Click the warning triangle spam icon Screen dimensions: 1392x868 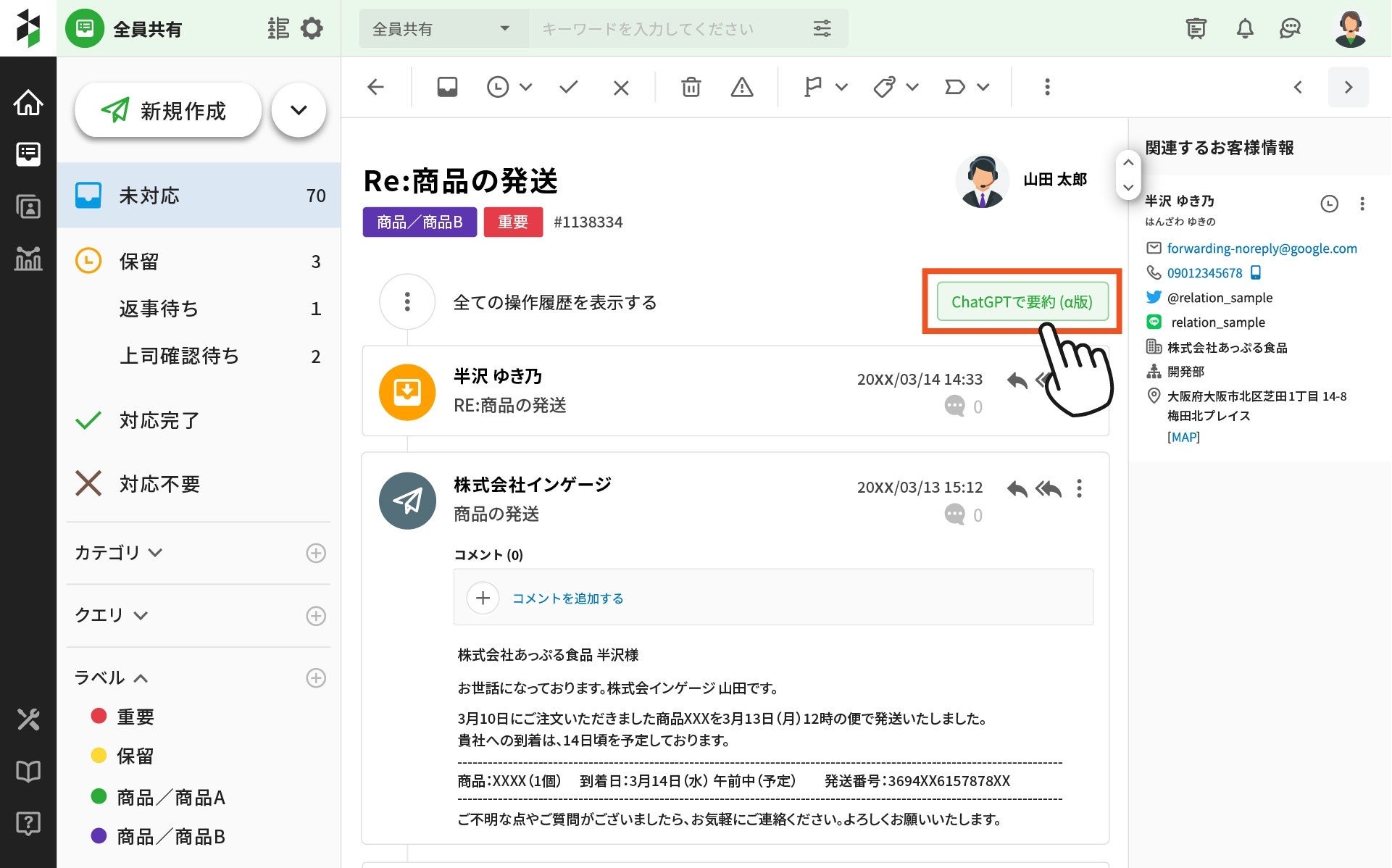point(741,88)
